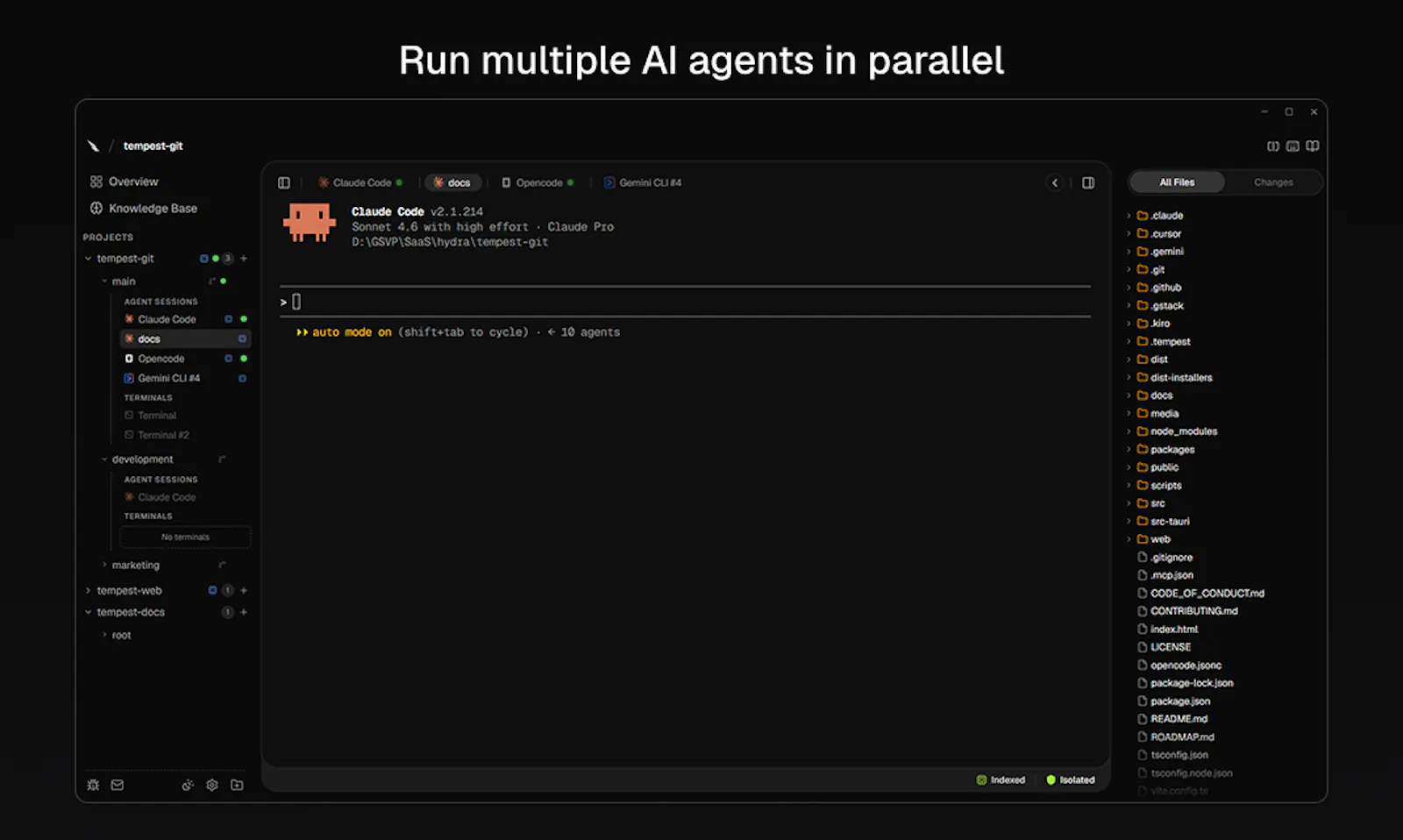Open the LICENSE file

[1164, 647]
